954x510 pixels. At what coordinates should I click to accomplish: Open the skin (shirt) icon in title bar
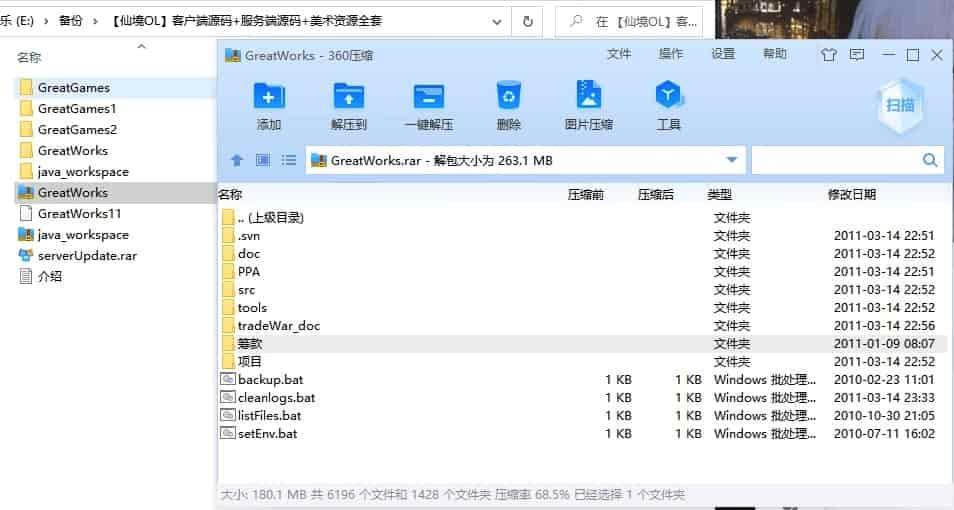pos(828,55)
